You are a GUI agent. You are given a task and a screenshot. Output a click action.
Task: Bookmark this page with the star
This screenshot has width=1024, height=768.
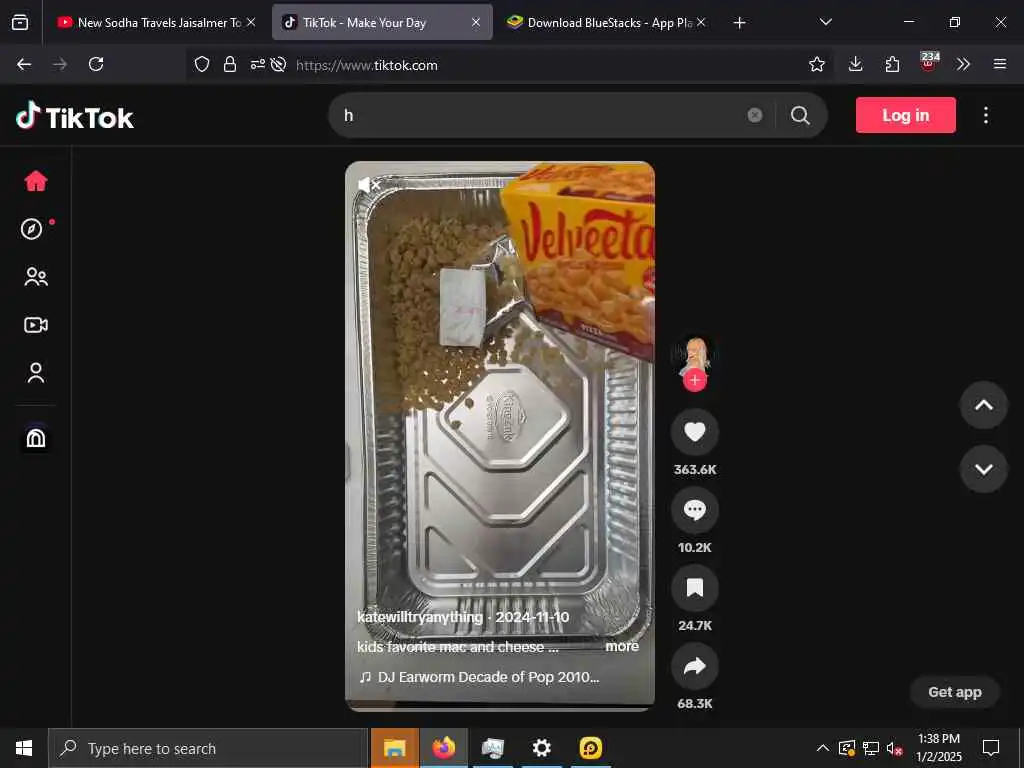click(x=816, y=64)
